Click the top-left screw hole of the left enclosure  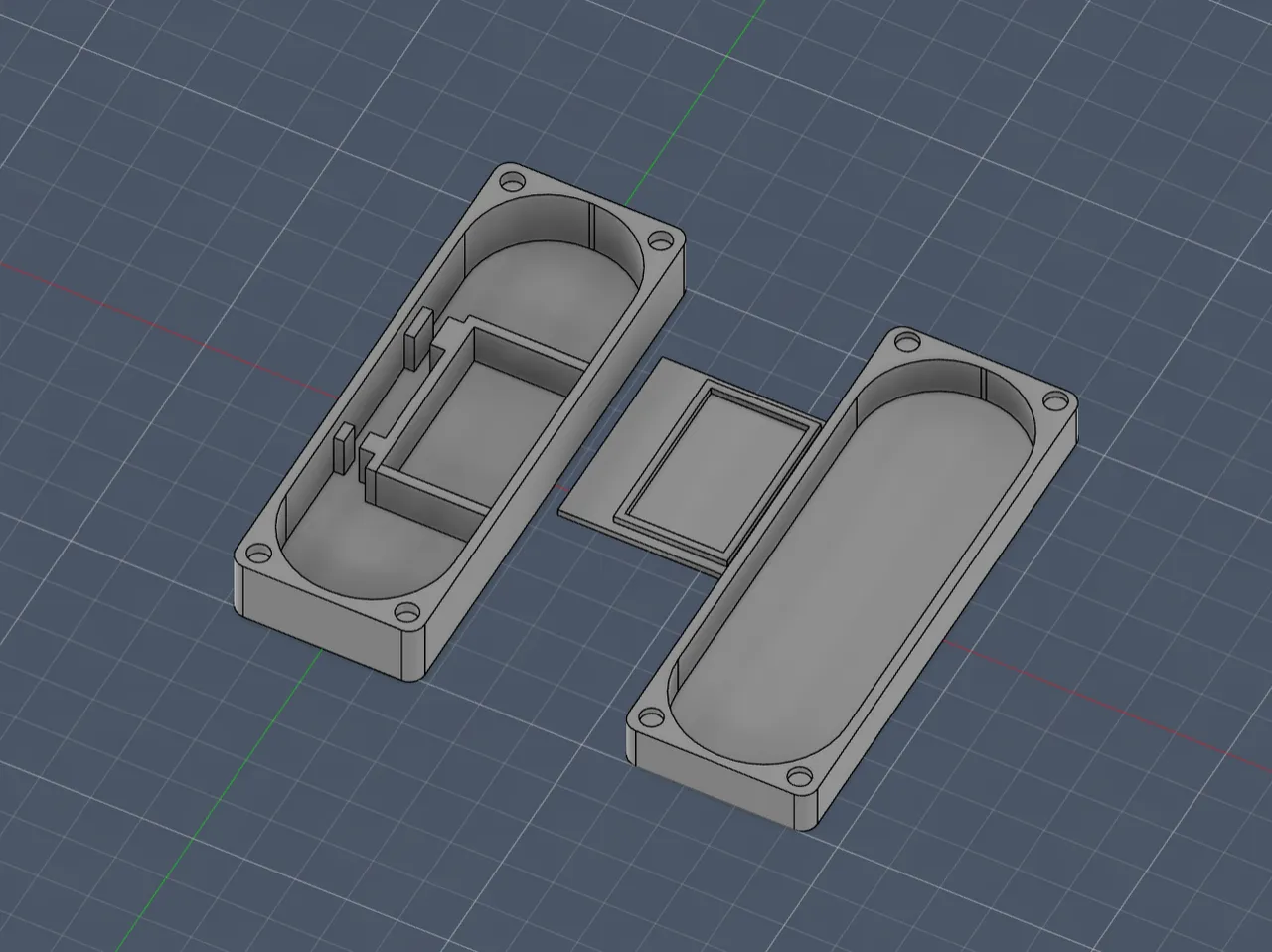[513, 182]
